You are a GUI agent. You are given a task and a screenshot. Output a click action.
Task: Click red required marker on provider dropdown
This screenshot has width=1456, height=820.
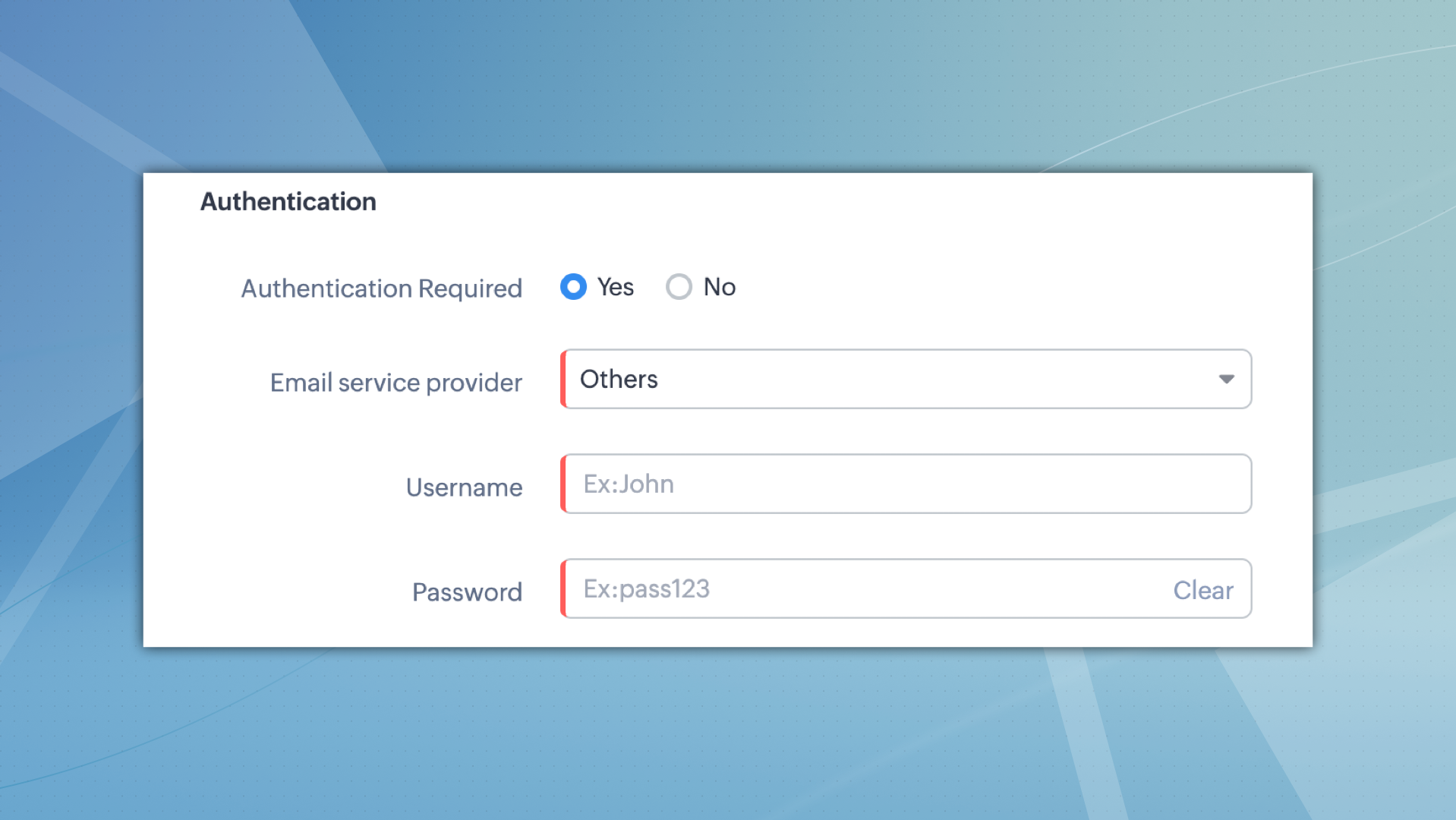(563, 379)
